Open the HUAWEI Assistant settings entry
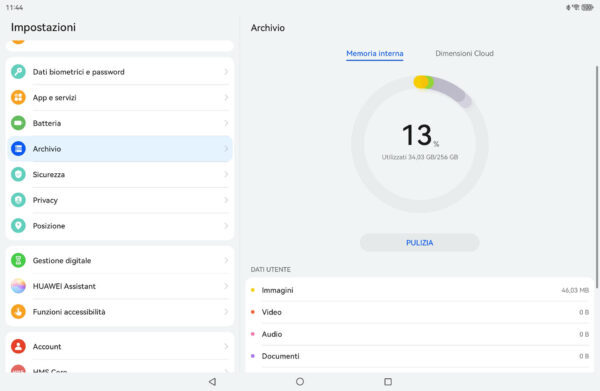The image size is (600, 391). [x=120, y=286]
